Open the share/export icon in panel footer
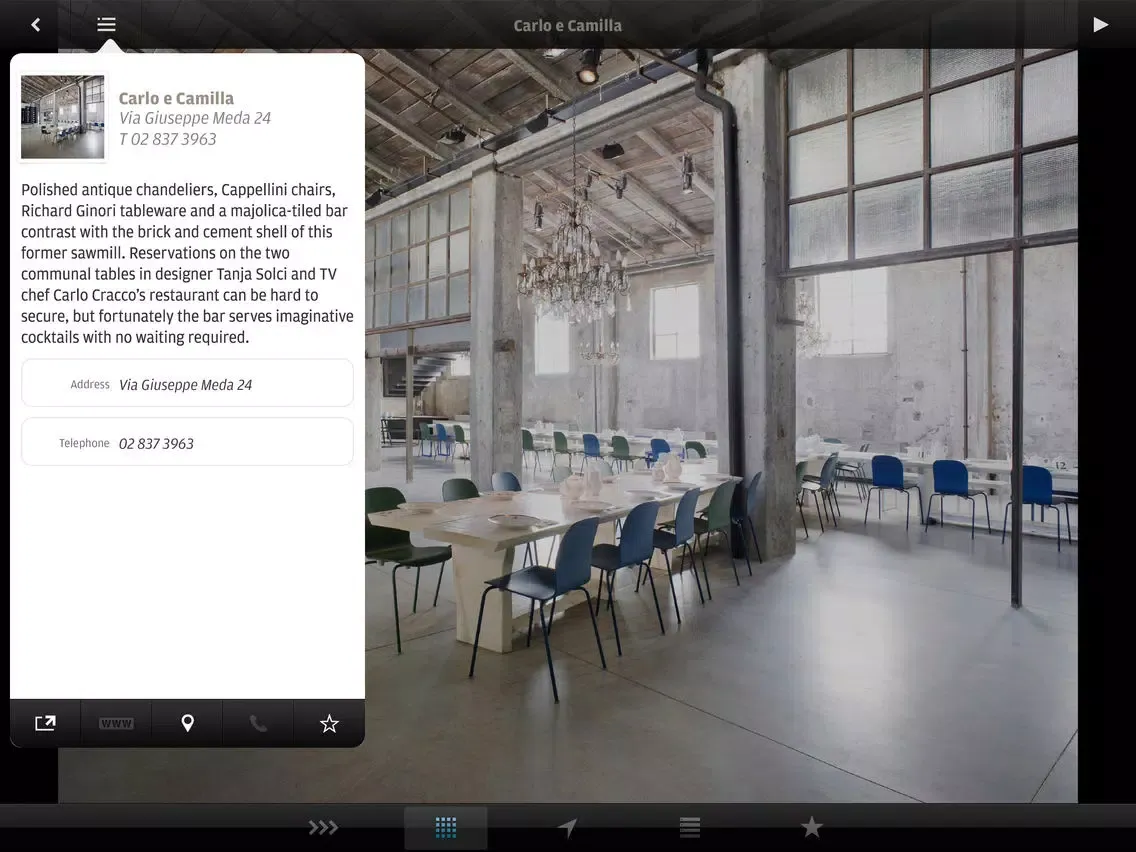Image resolution: width=1136 pixels, height=852 pixels. click(45, 723)
